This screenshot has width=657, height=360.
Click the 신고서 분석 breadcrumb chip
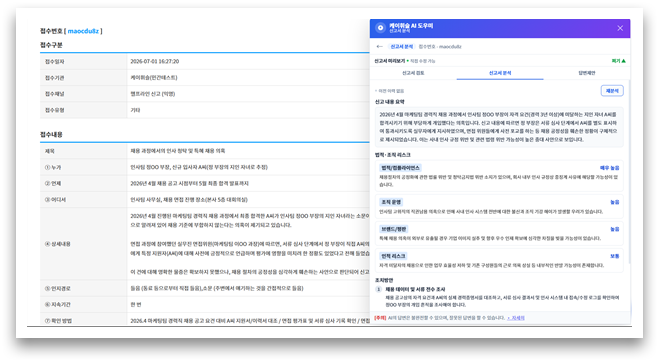pos(401,47)
